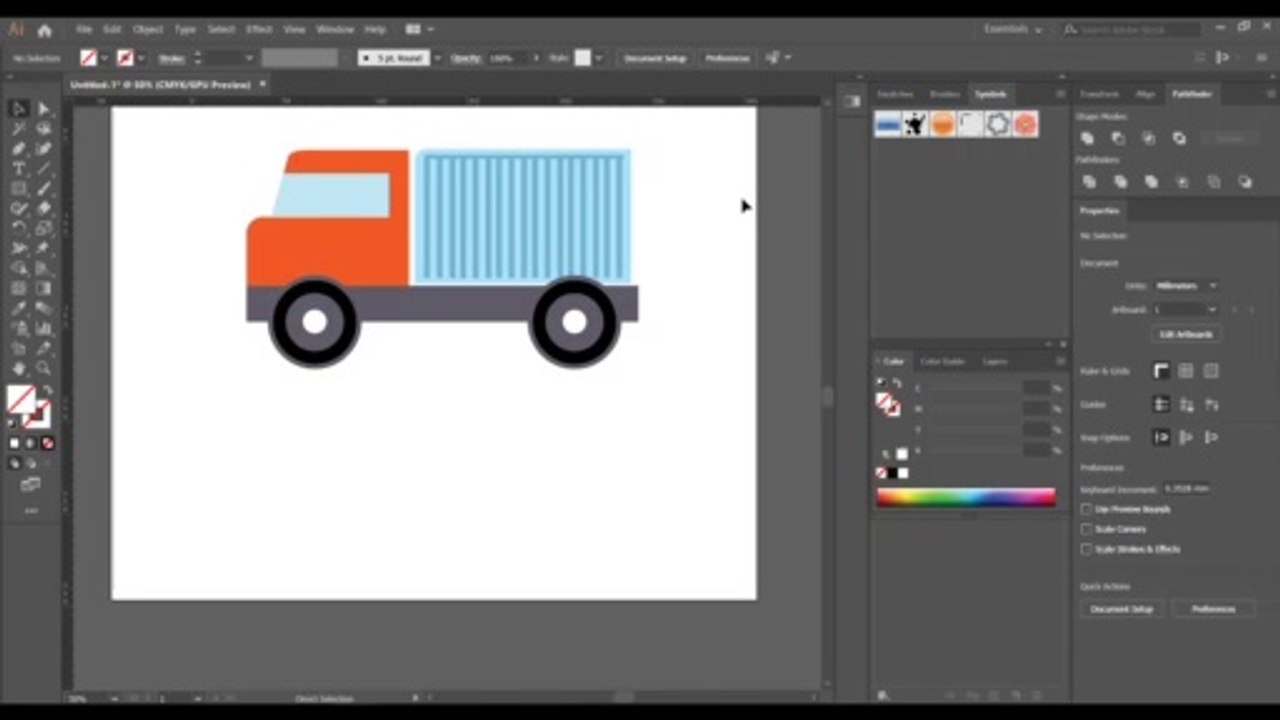Click Unite shape mode in Pathfinder

1088,138
